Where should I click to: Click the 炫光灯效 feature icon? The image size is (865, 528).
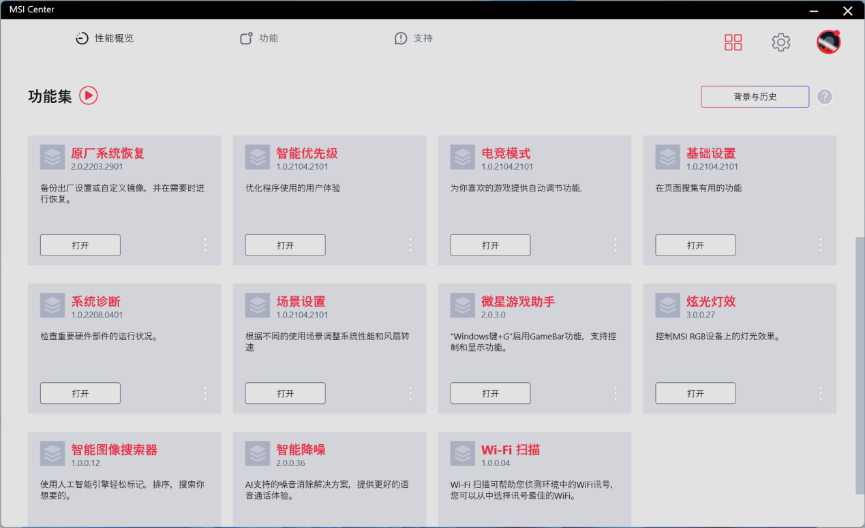point(668,305)
